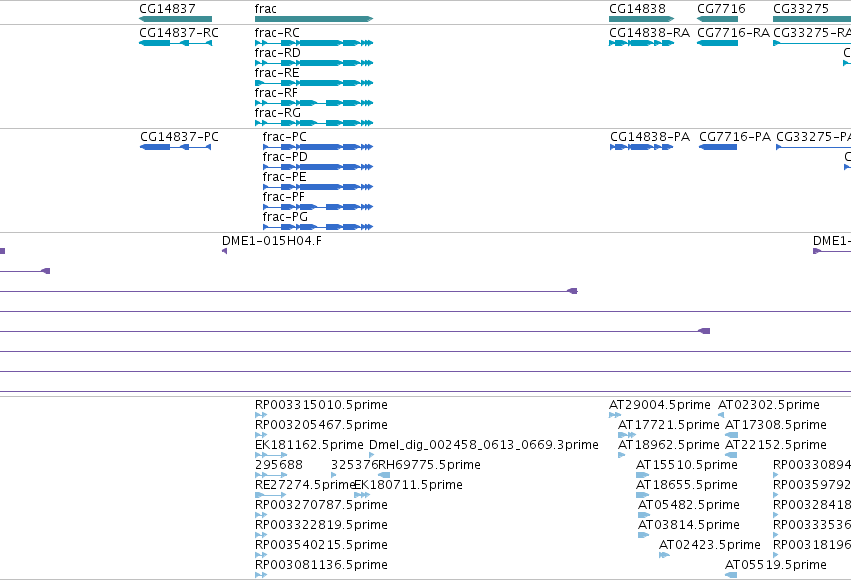
Task: Click the label CG7716-PA
Action: tap(735, 137)
